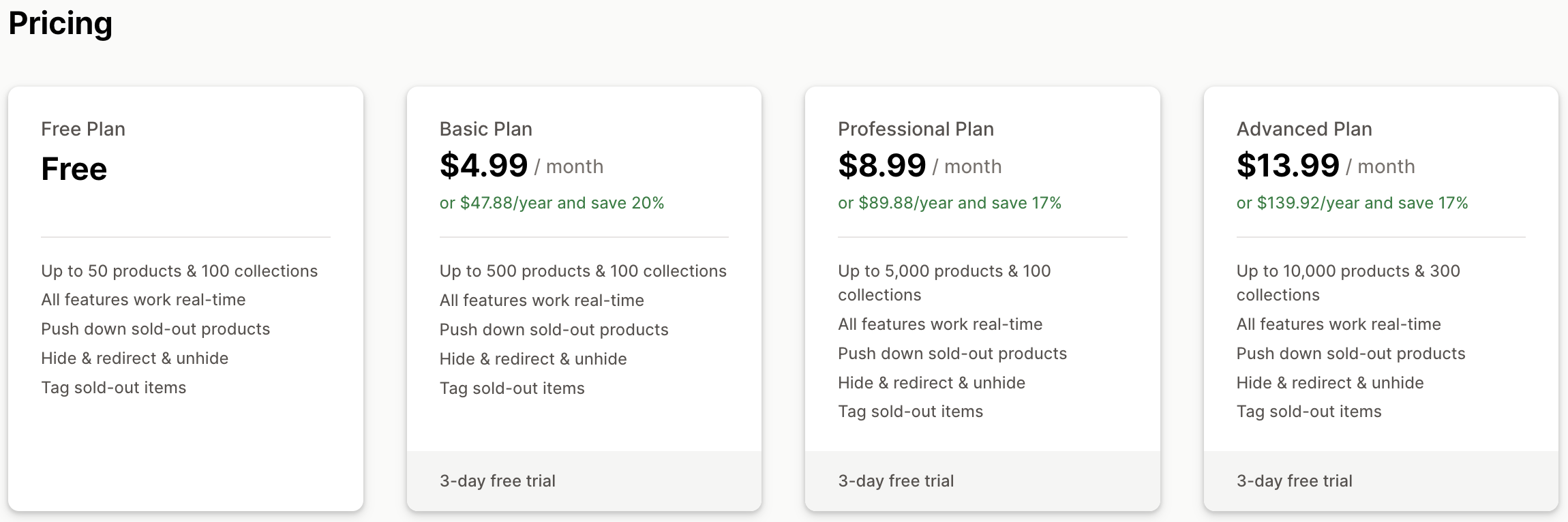Click 'Tag sold-out items' in Advanced Plan
This screenshot has height=522, width=1568.
click(x=1309, y=412)
